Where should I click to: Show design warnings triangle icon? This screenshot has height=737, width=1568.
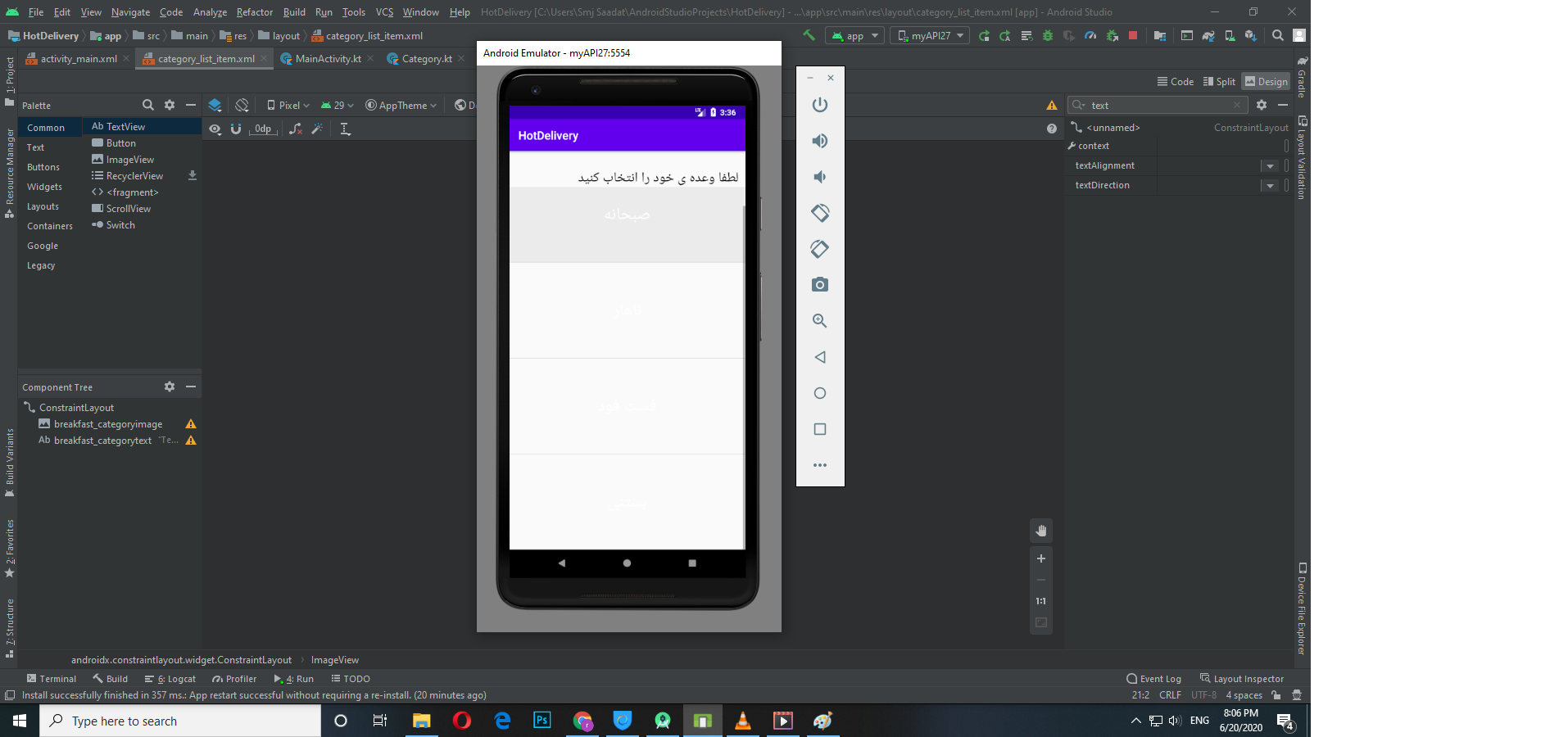1052,105
